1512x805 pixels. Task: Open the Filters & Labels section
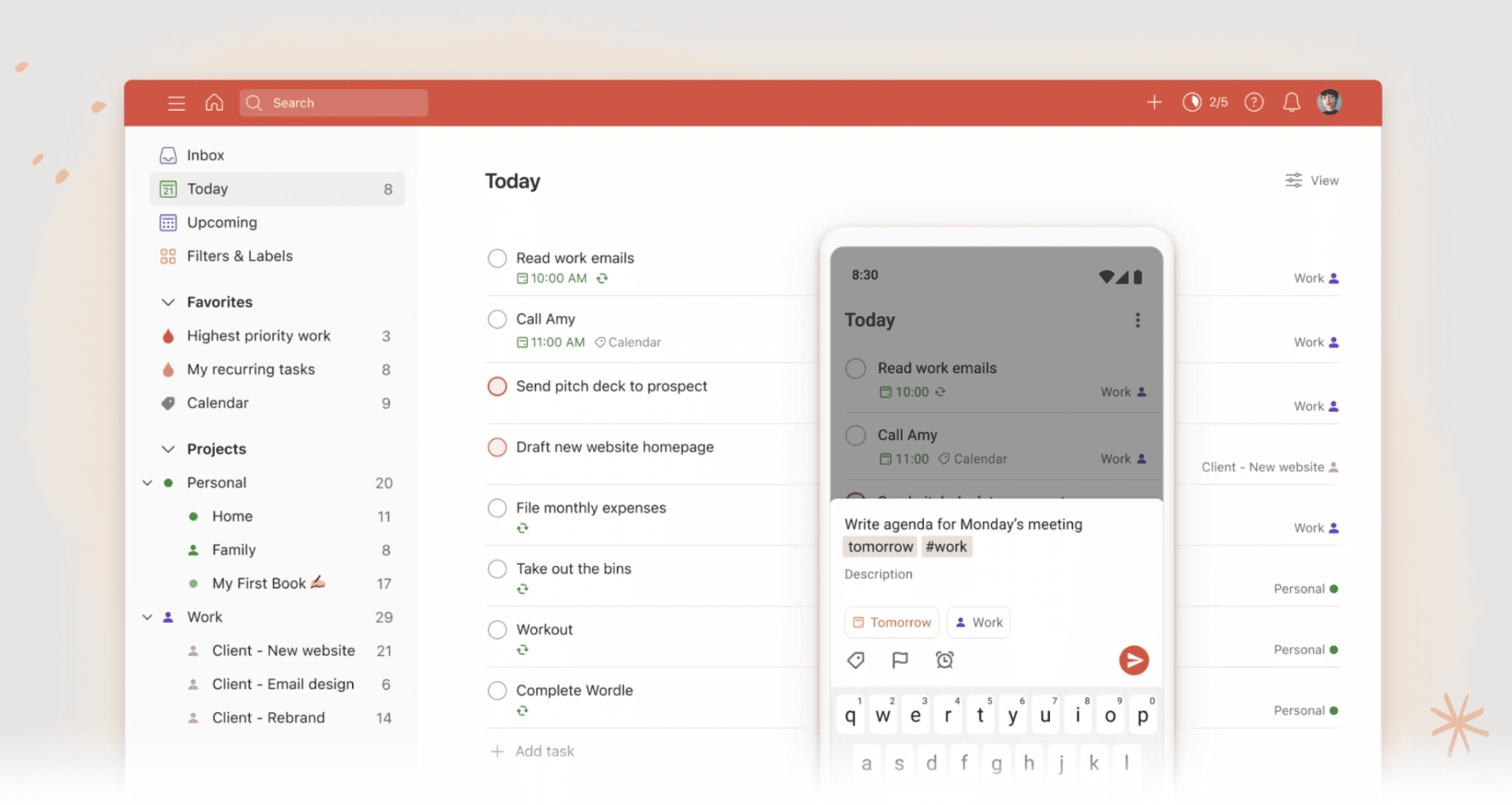[x=240, y=255]
